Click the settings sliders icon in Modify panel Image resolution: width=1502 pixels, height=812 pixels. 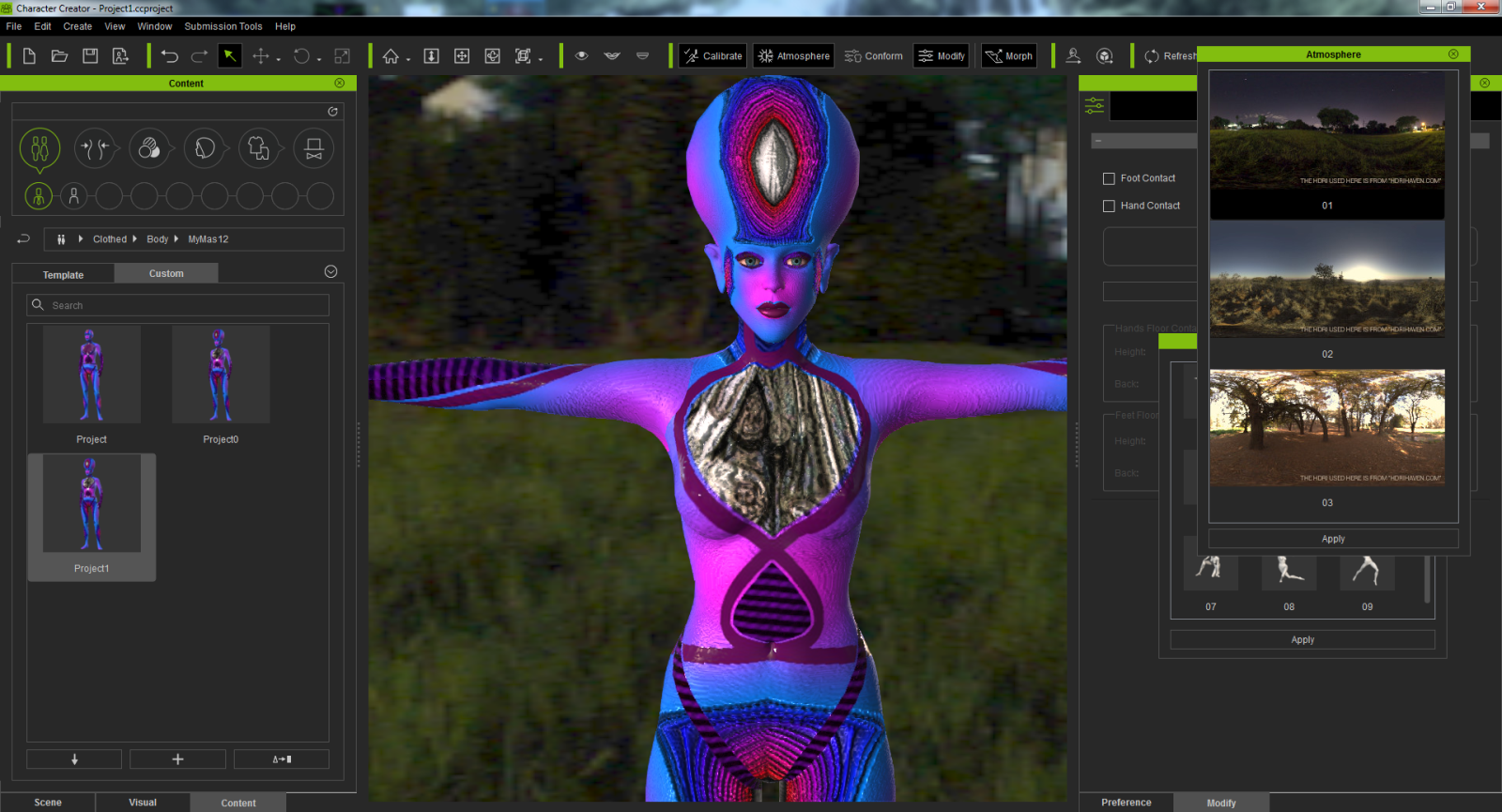click(1095, 105)
